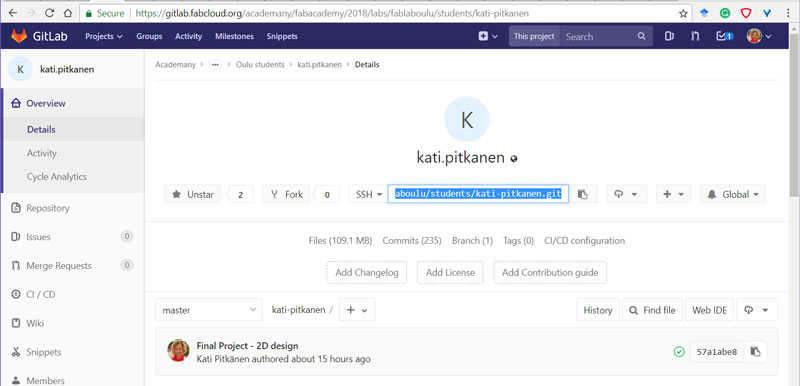Bookmark the page with the star icon

point(683,14)
